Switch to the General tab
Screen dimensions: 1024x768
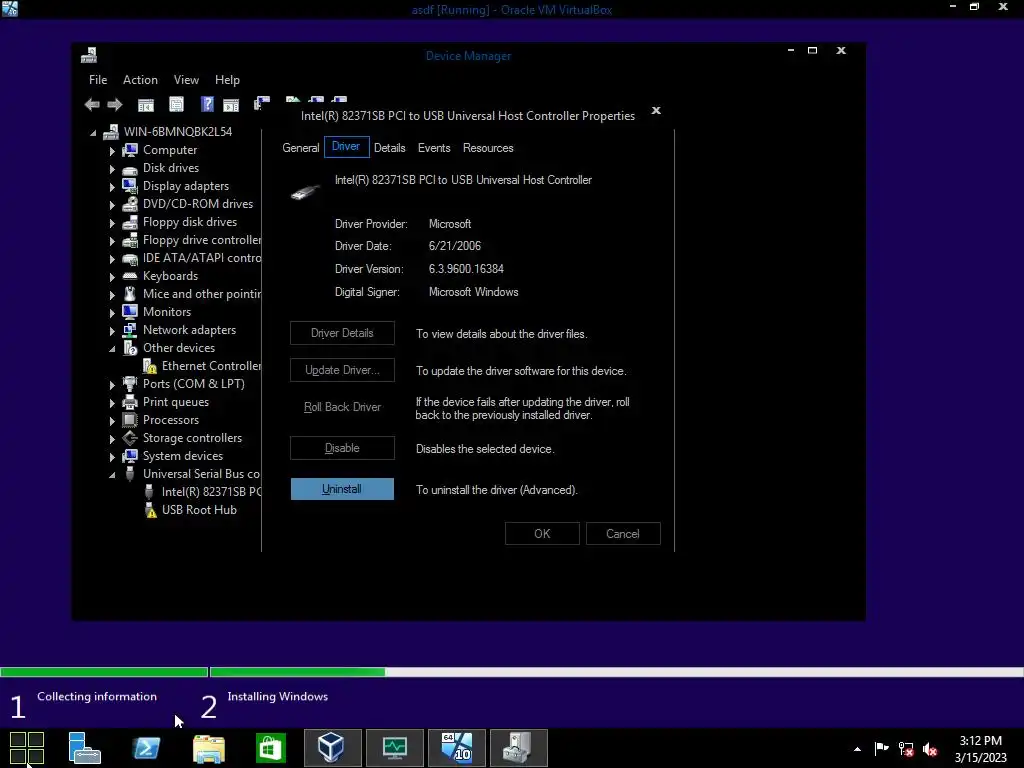pos(300,148)
